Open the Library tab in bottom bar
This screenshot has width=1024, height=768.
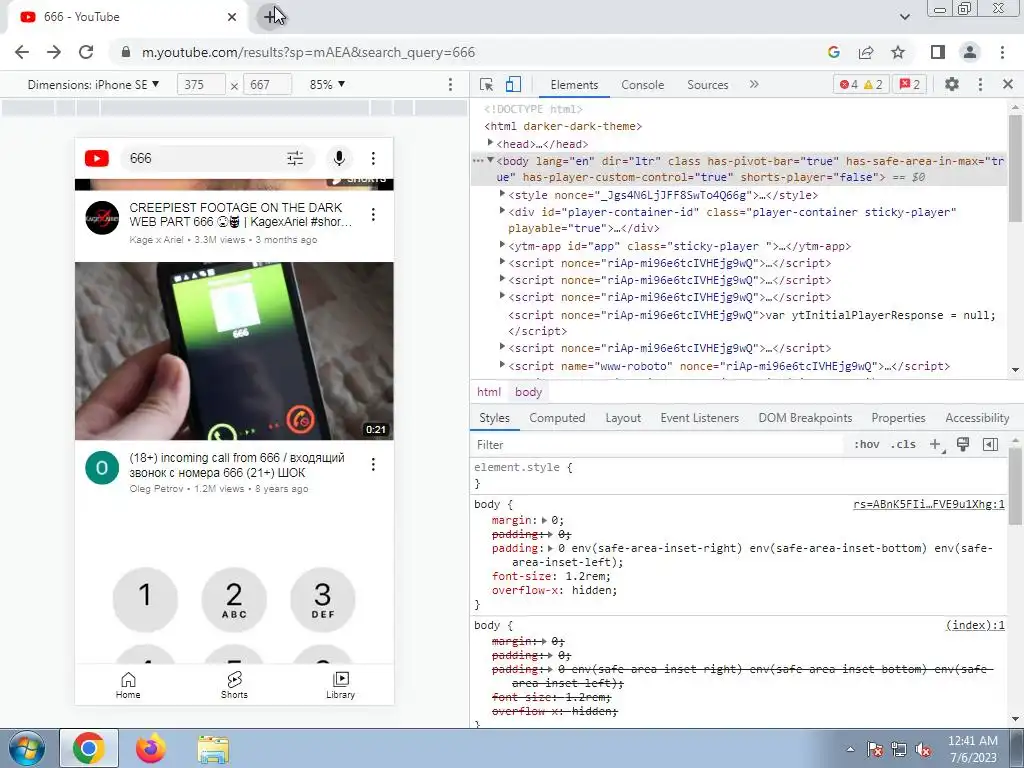click(340, 685)
